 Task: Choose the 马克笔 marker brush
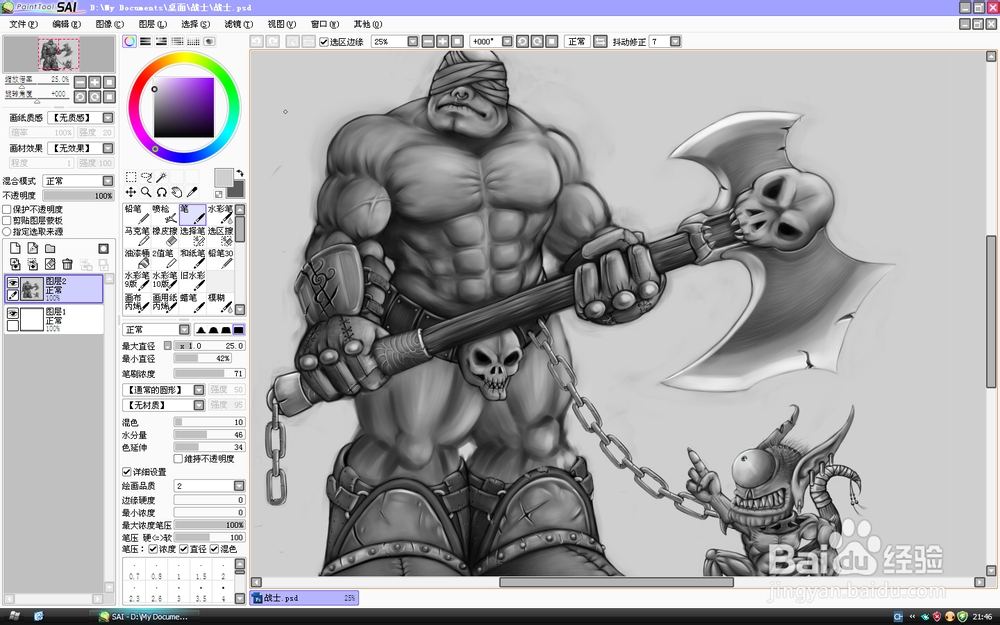[x=136, y=237]
